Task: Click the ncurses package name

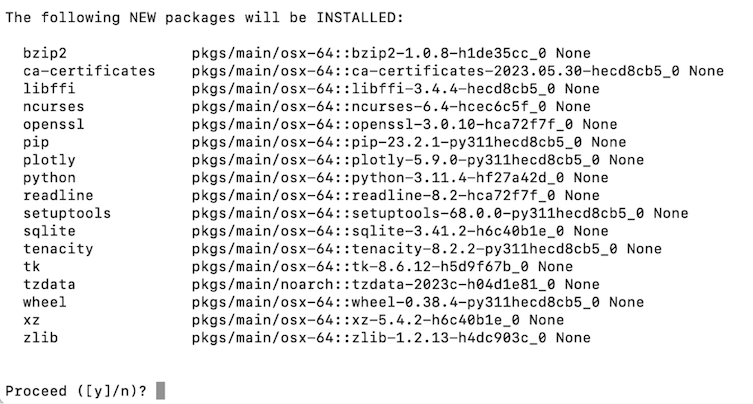Action: (x=52, y=107)
